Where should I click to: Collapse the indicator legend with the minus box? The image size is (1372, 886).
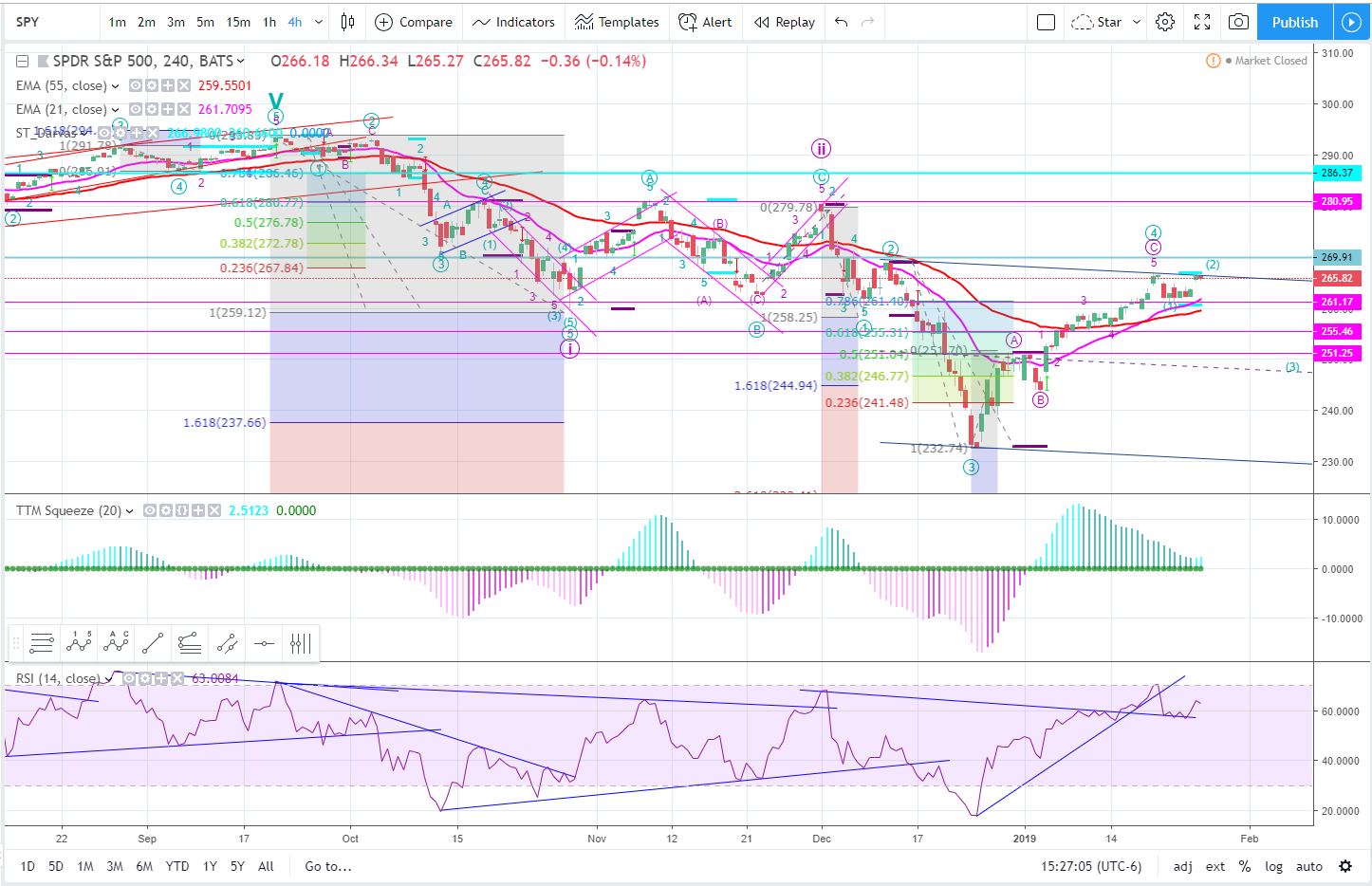point(23,61)
